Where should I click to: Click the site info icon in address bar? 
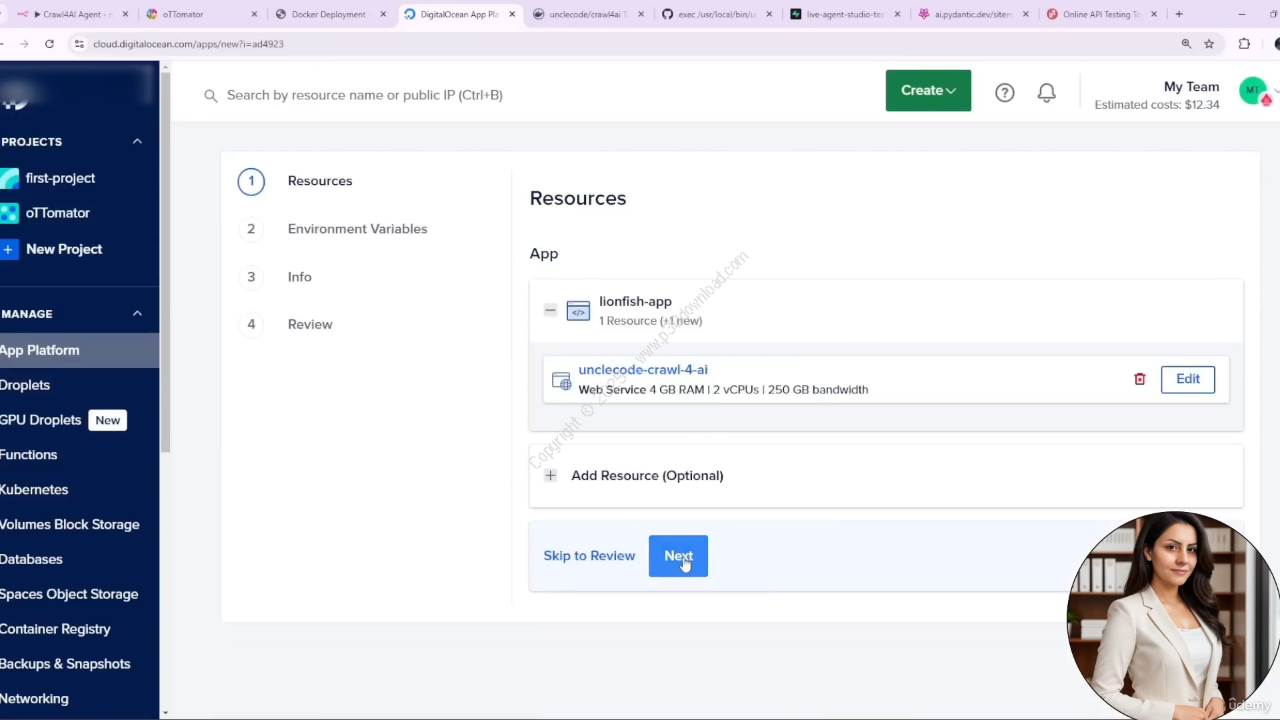79,44
